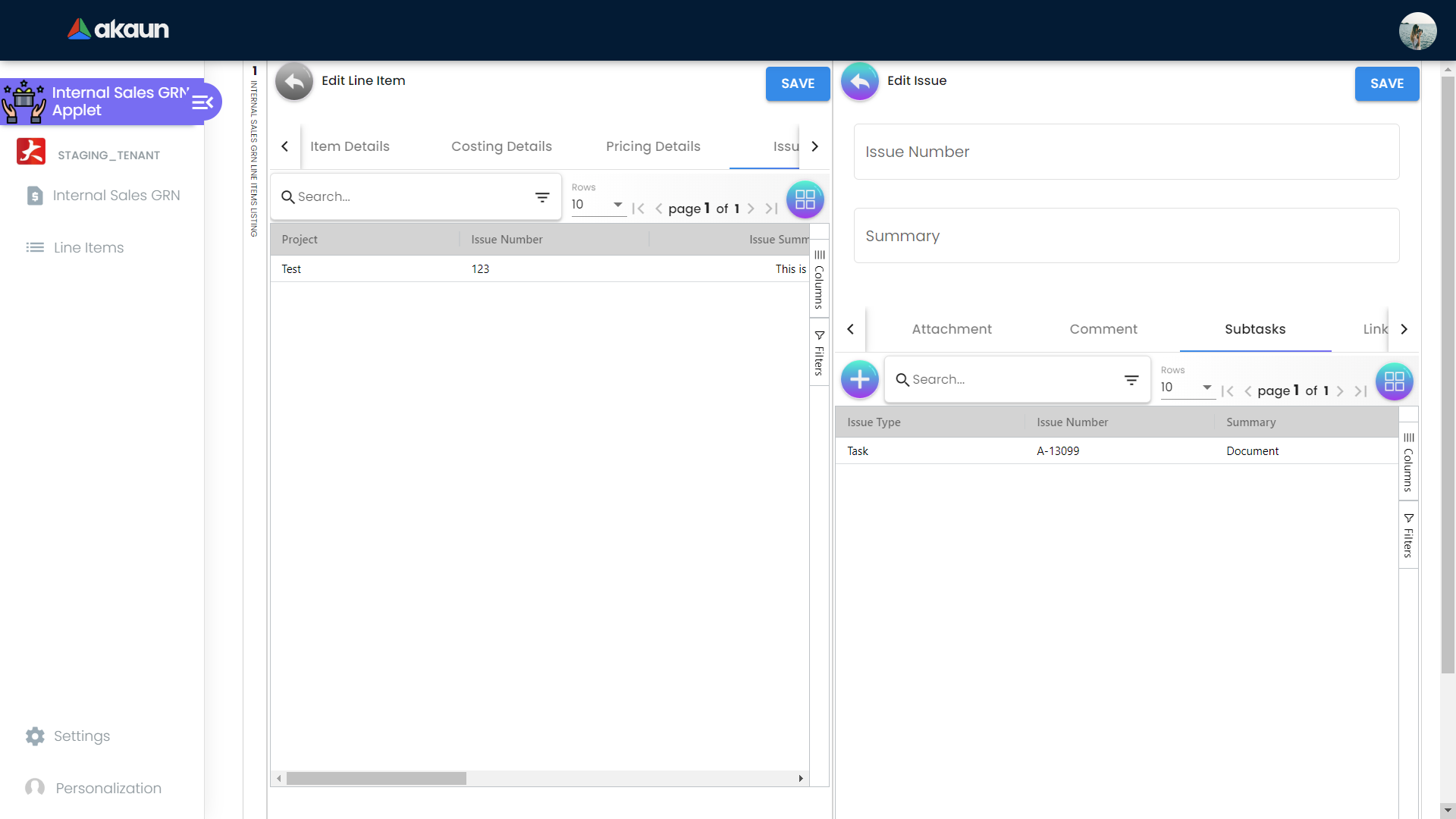Toggle Columns side panel in Subtasks table
Screen dimensions: 1456x819
pos(1408,462)
